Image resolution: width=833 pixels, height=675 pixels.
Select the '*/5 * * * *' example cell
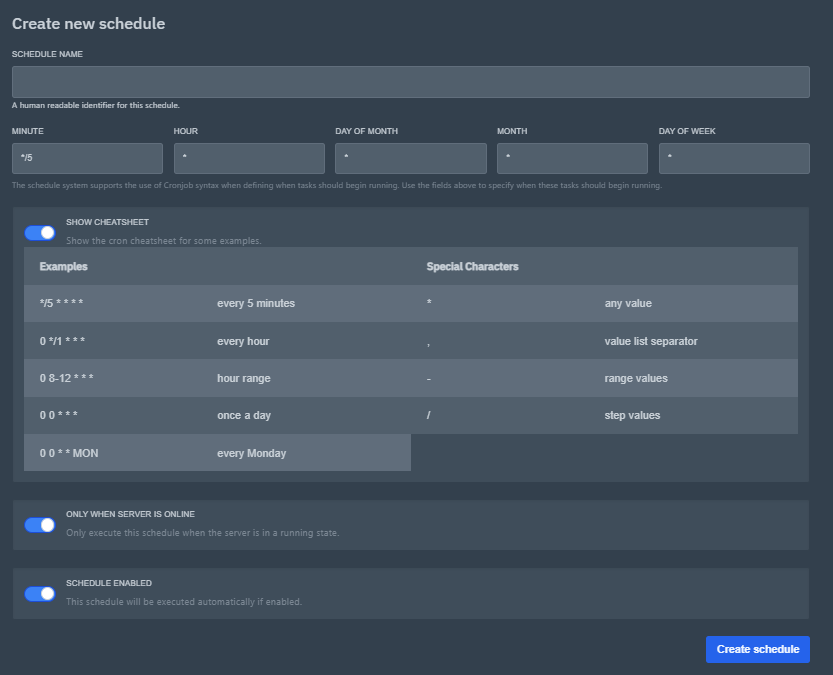tap(62, 303)
